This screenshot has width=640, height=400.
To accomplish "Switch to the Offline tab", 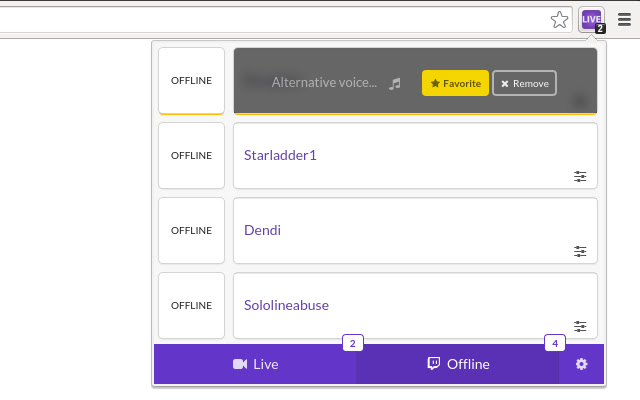I will coord(458,364).
